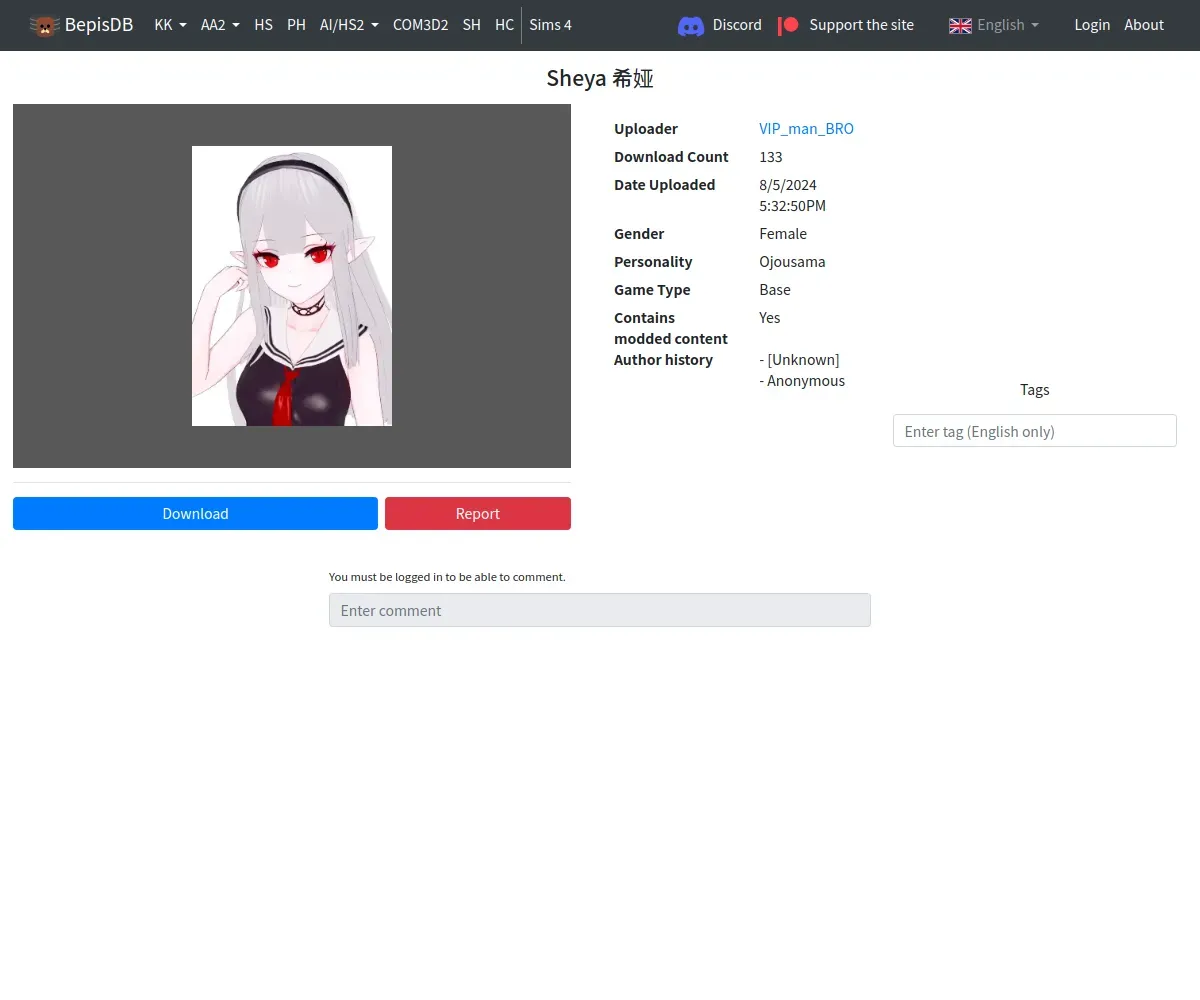Click the Tags heading
This screenshot has height=1000, width=1200.
[1035, 390]
